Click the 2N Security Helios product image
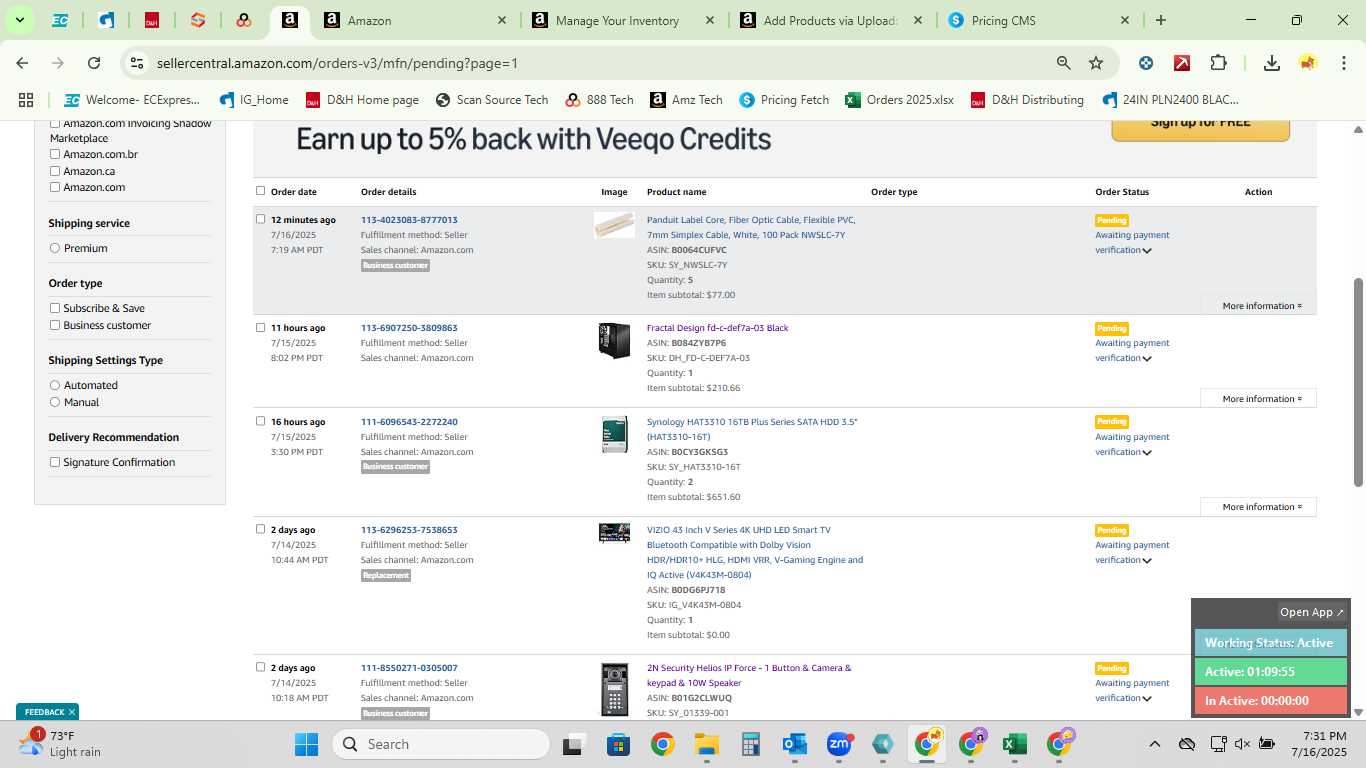This screenshot has width=1366, height=768. tap(614, 689)
